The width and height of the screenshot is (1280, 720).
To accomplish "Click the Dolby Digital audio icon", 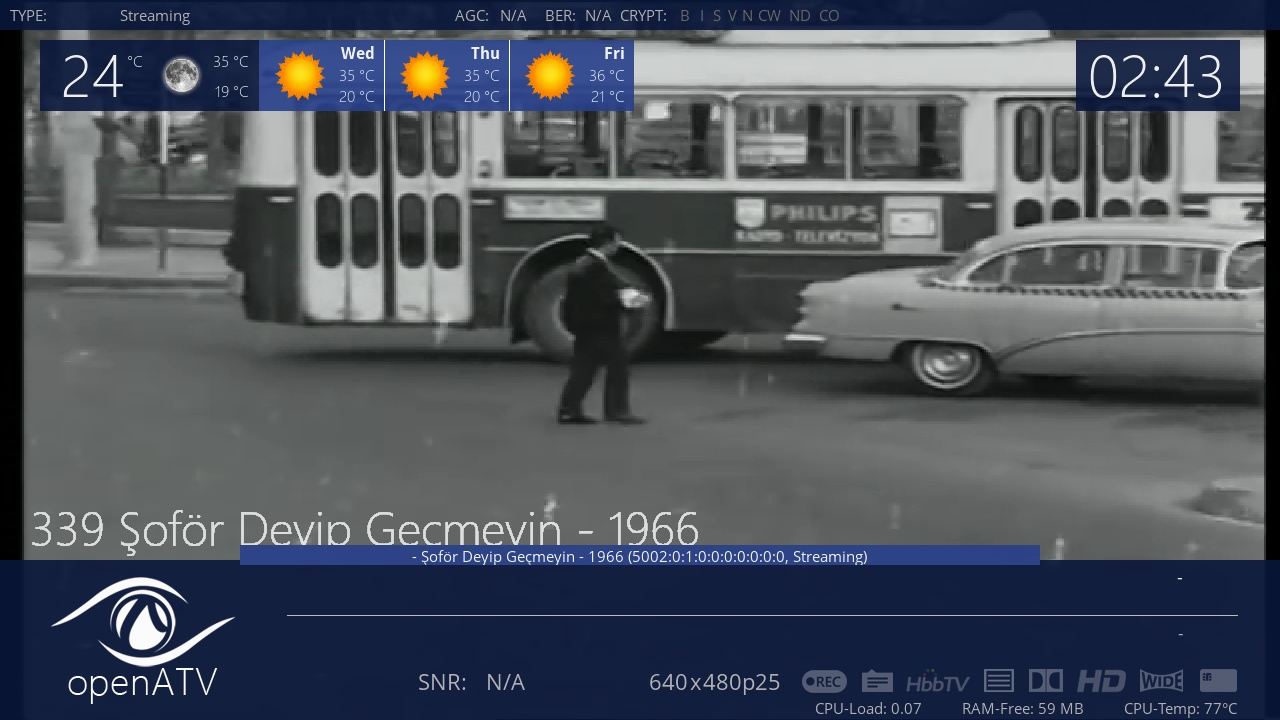I will 1045,681.
